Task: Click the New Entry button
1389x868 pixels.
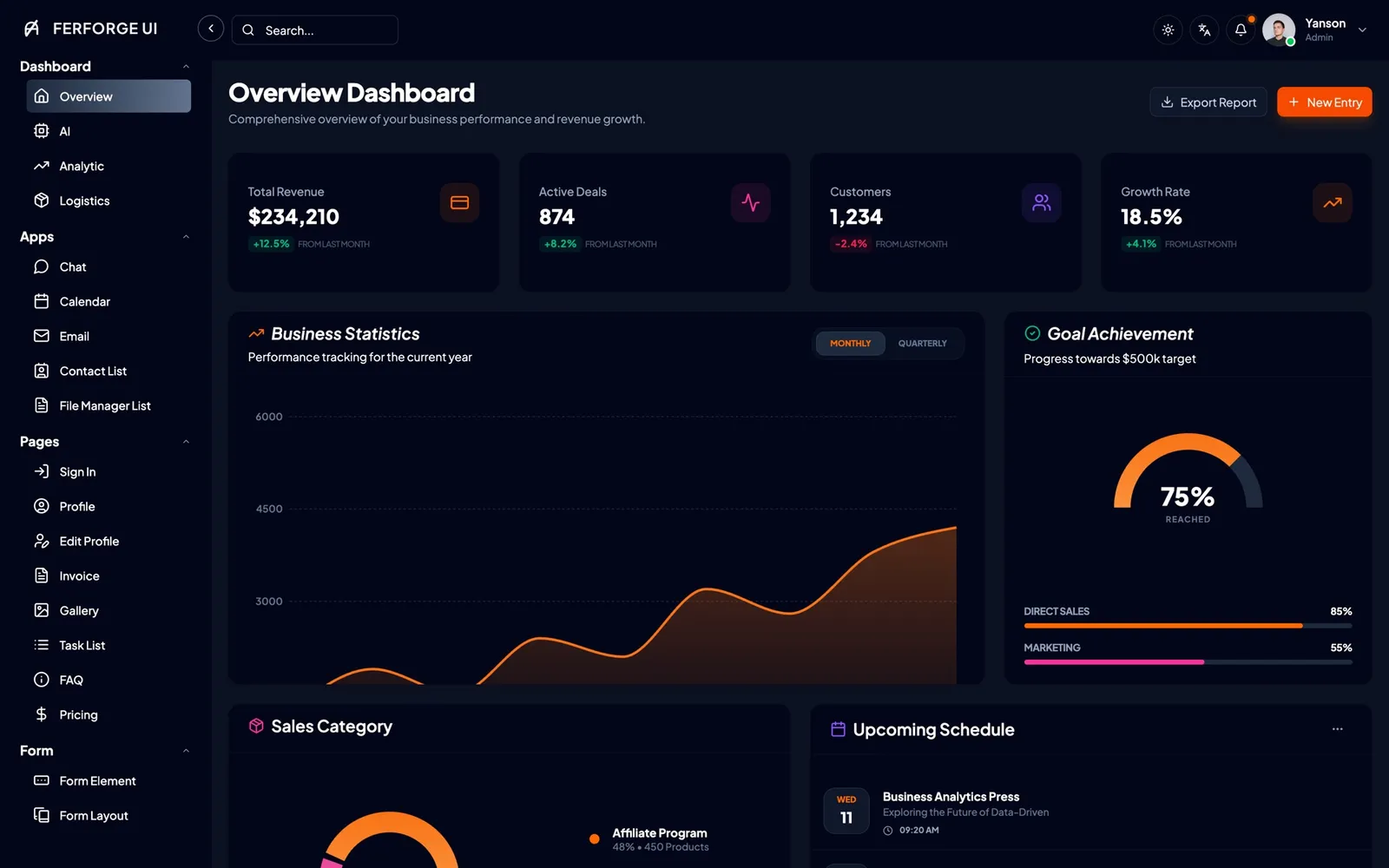Action: (1324, 102)
